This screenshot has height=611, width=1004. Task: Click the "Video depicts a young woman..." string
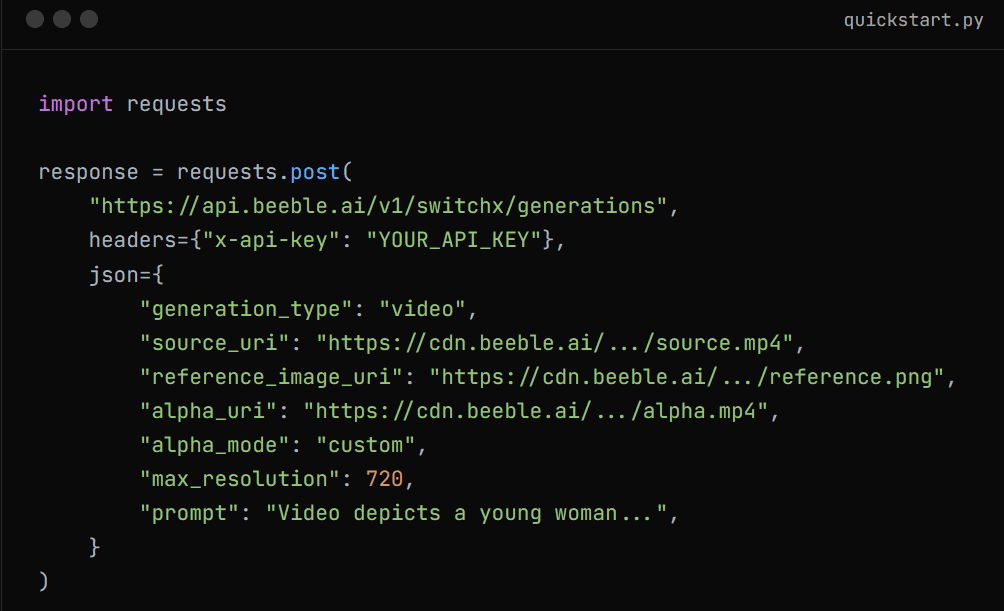pyautogui.click(x=467, y=513)
